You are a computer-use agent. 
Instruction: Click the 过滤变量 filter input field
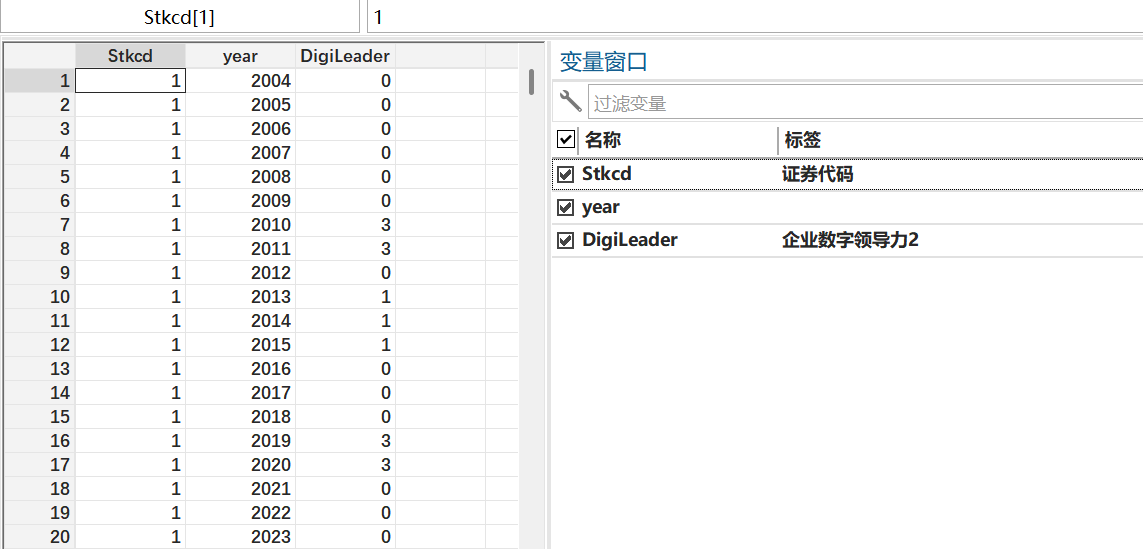(860, 102)
